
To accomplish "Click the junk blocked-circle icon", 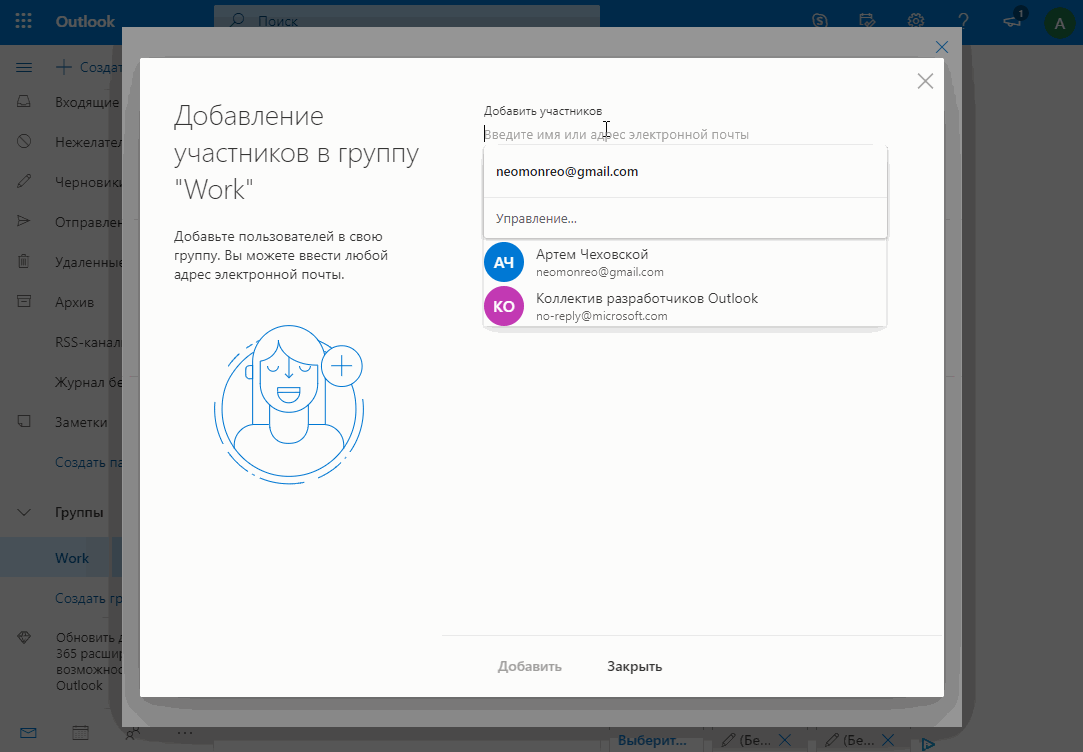I will [23, 142].
